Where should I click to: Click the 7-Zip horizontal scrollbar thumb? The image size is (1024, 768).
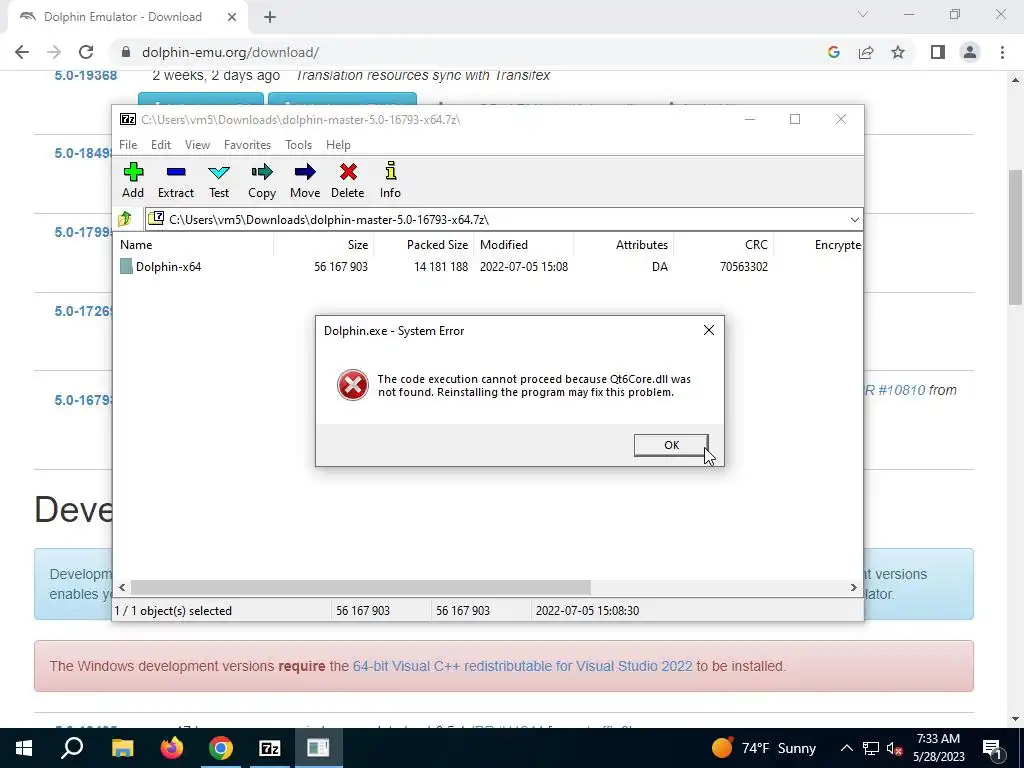tap(360, 588)
